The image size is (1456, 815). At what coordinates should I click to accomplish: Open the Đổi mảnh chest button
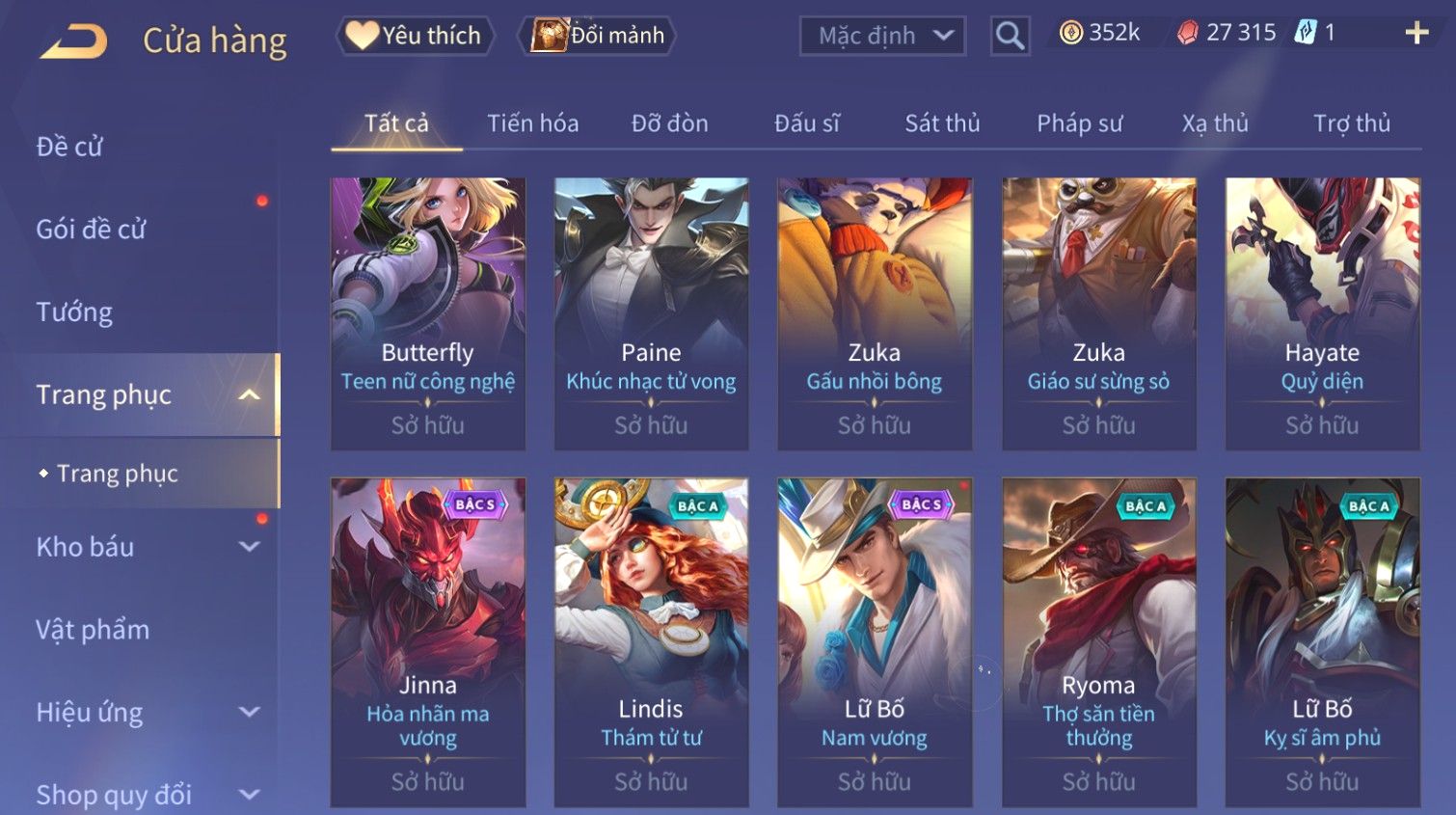tap(597, 36)
